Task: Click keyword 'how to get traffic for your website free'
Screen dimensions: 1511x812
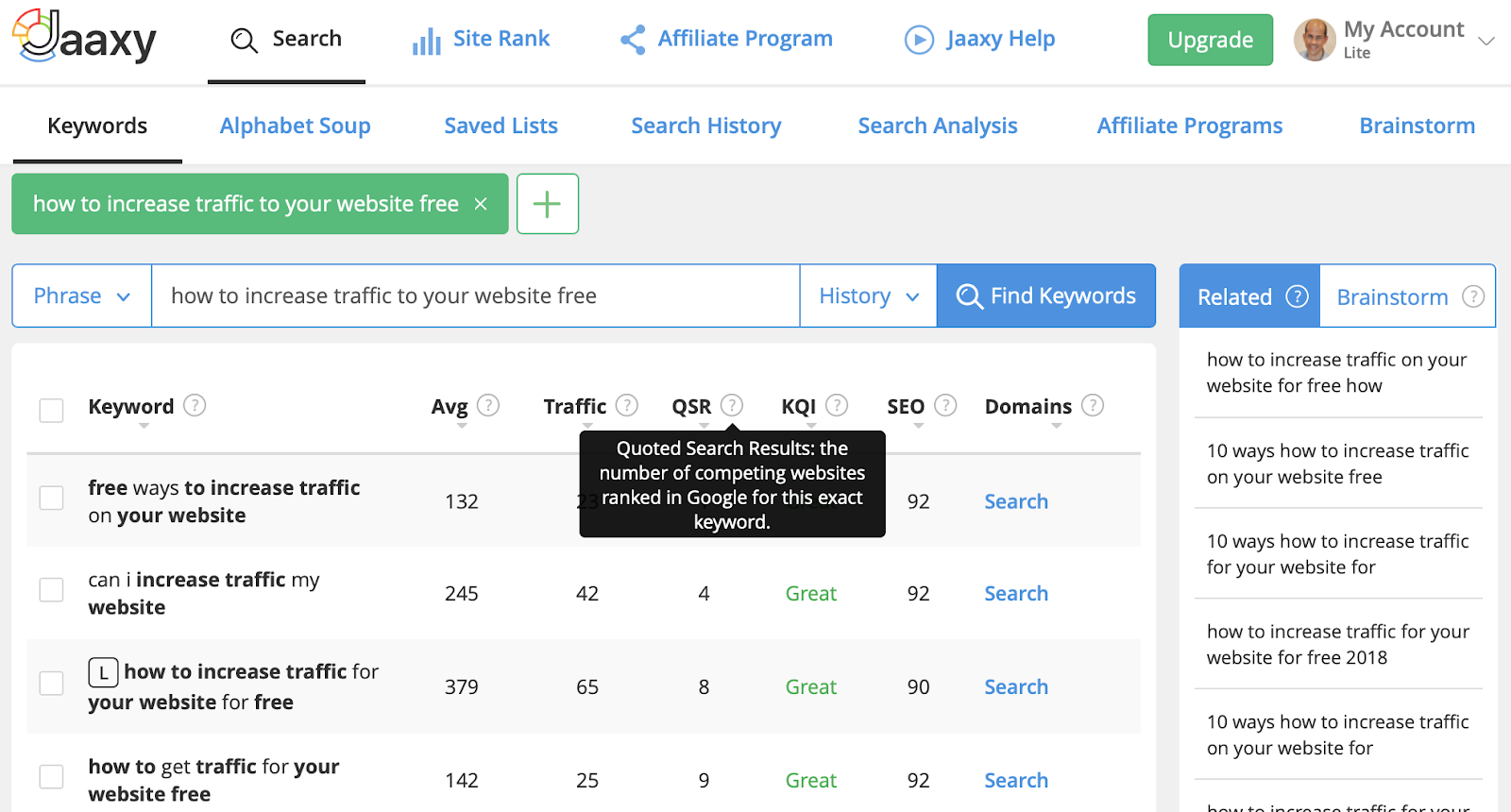Action: [213, 780]
